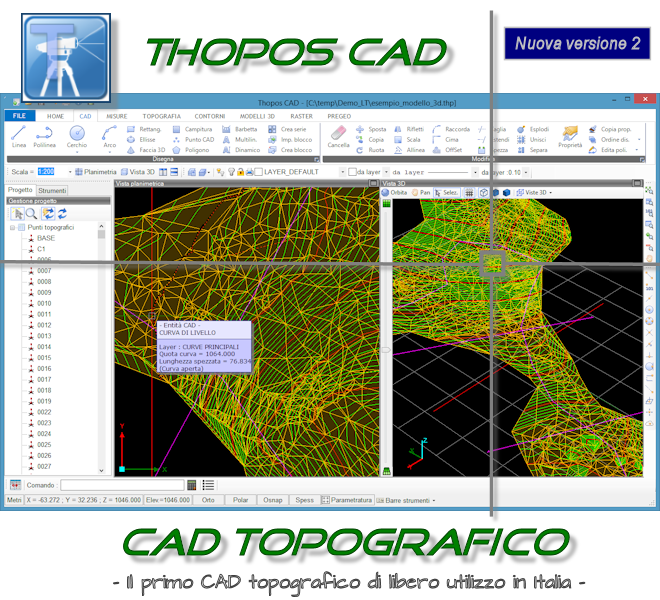Open the FILE menu

pos(19,116)
